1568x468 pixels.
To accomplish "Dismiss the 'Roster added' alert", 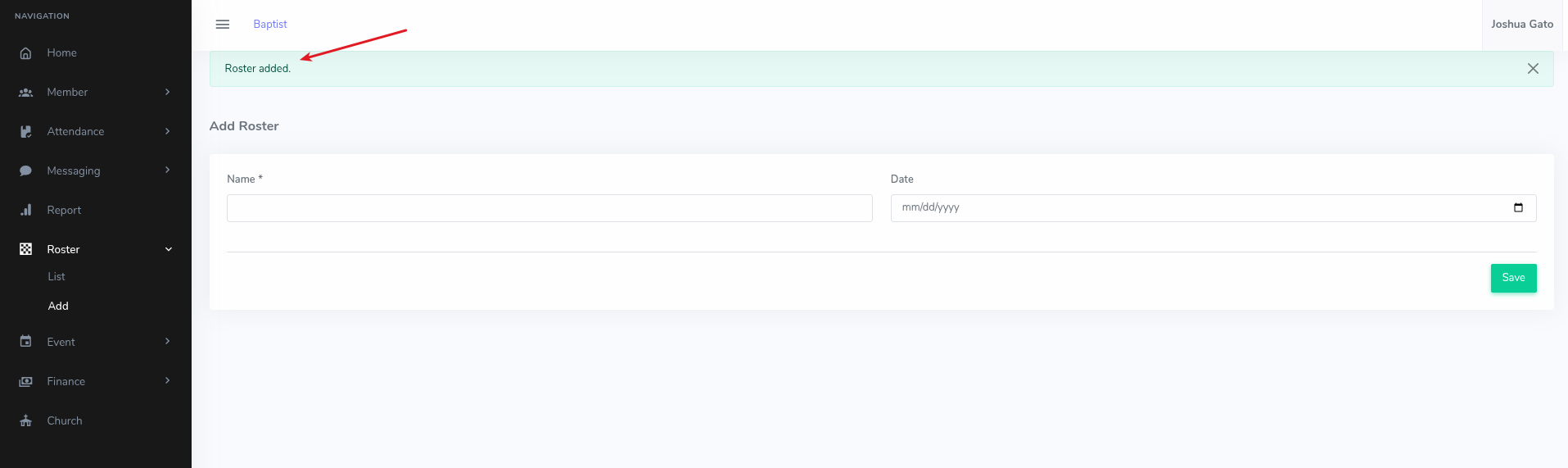I will coord(1533,69).
